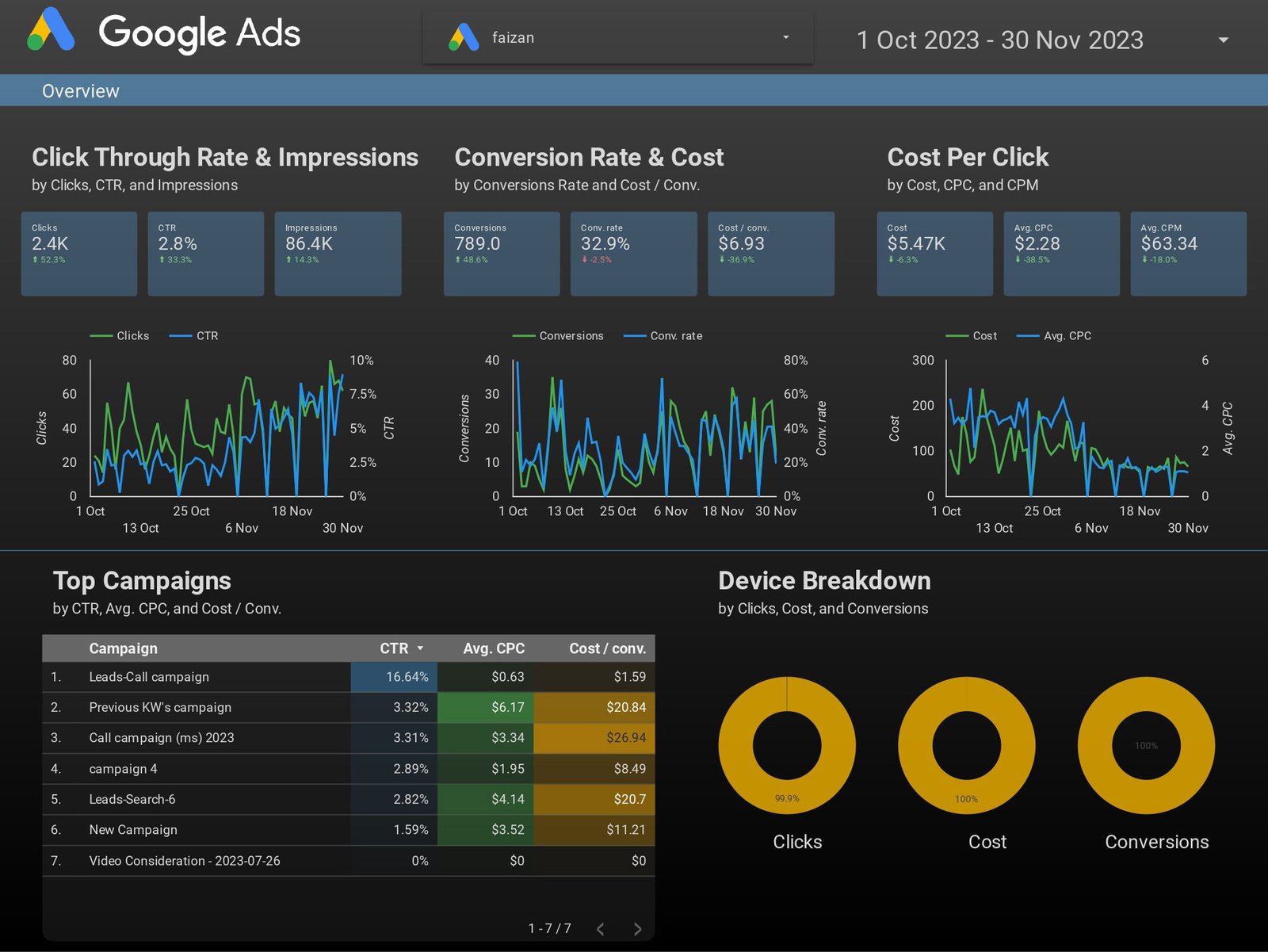Select the Clicks donut chart
The height and width of the screenshot is (952, 1268).
(786, 745)
